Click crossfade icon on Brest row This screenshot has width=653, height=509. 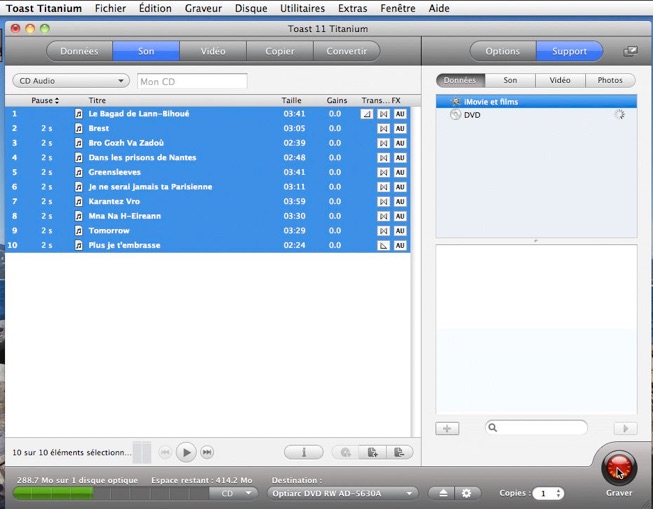383,129
